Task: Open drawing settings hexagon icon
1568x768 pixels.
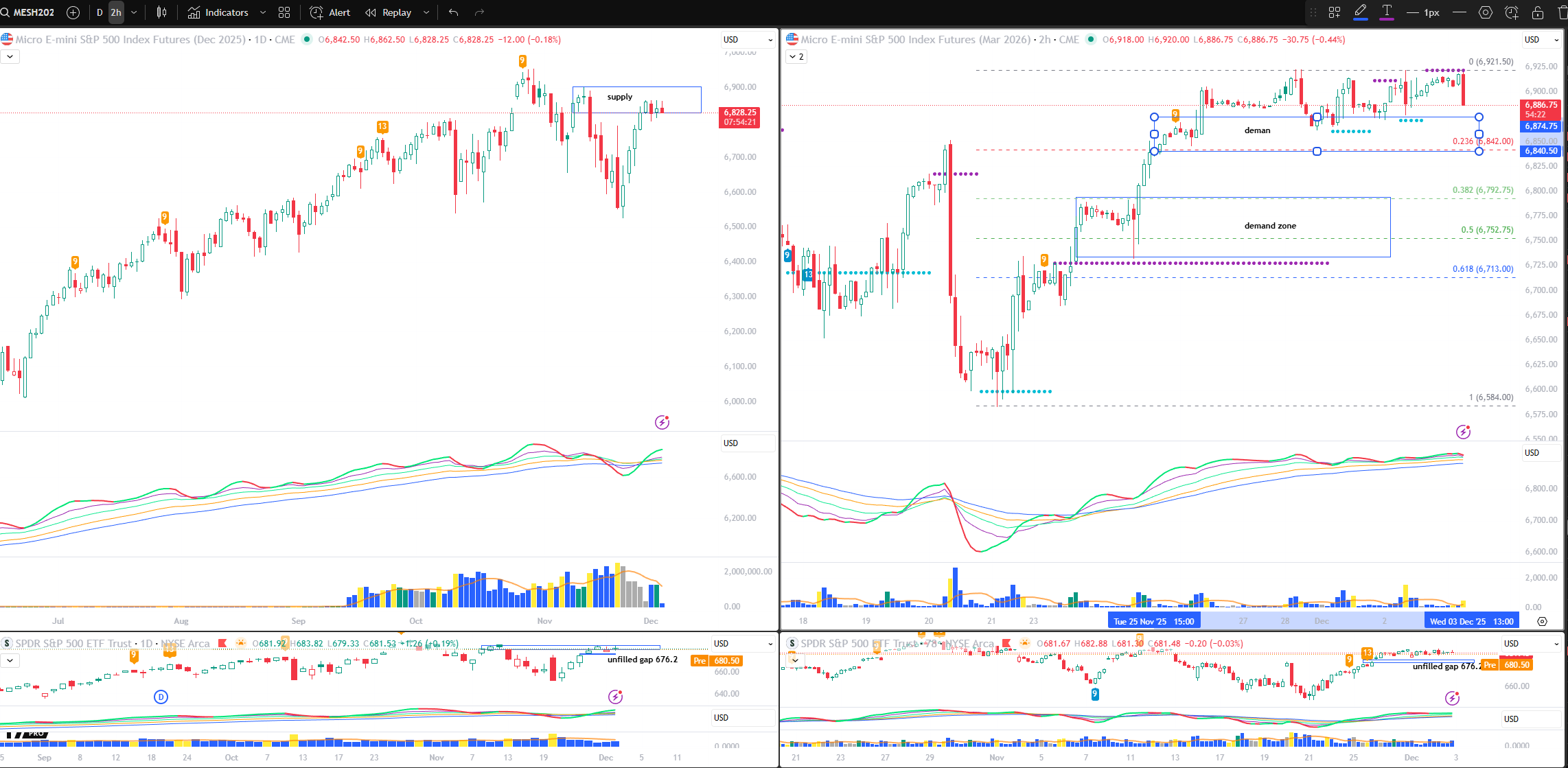Action: (x=1486, y=12)
